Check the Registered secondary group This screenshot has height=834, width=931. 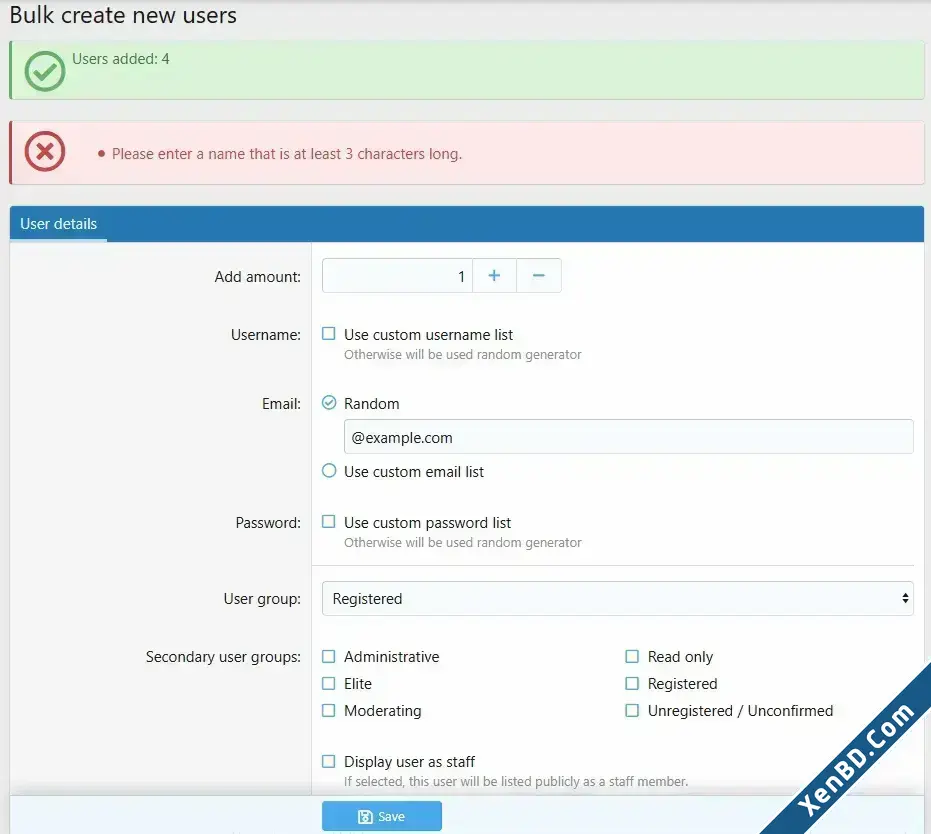(x=632, y=683)
